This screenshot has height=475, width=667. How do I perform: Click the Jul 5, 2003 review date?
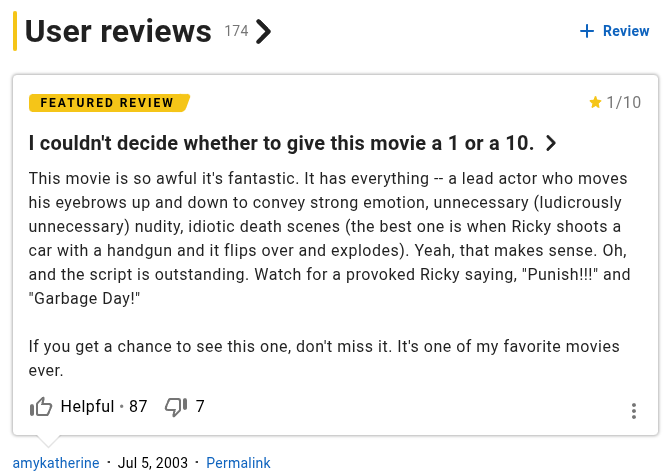click(x=153, y=463)
